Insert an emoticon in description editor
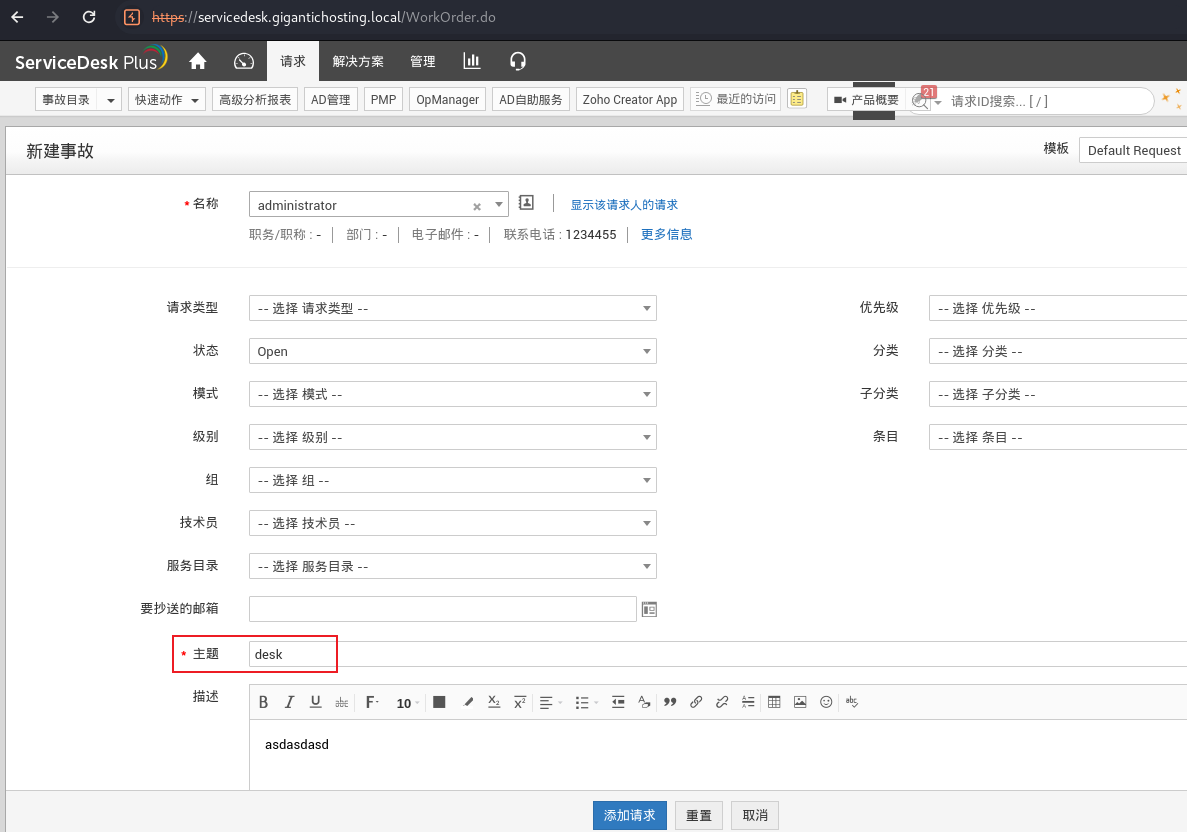This screenshot has height=832, width=1187. (x=826, y=702)
